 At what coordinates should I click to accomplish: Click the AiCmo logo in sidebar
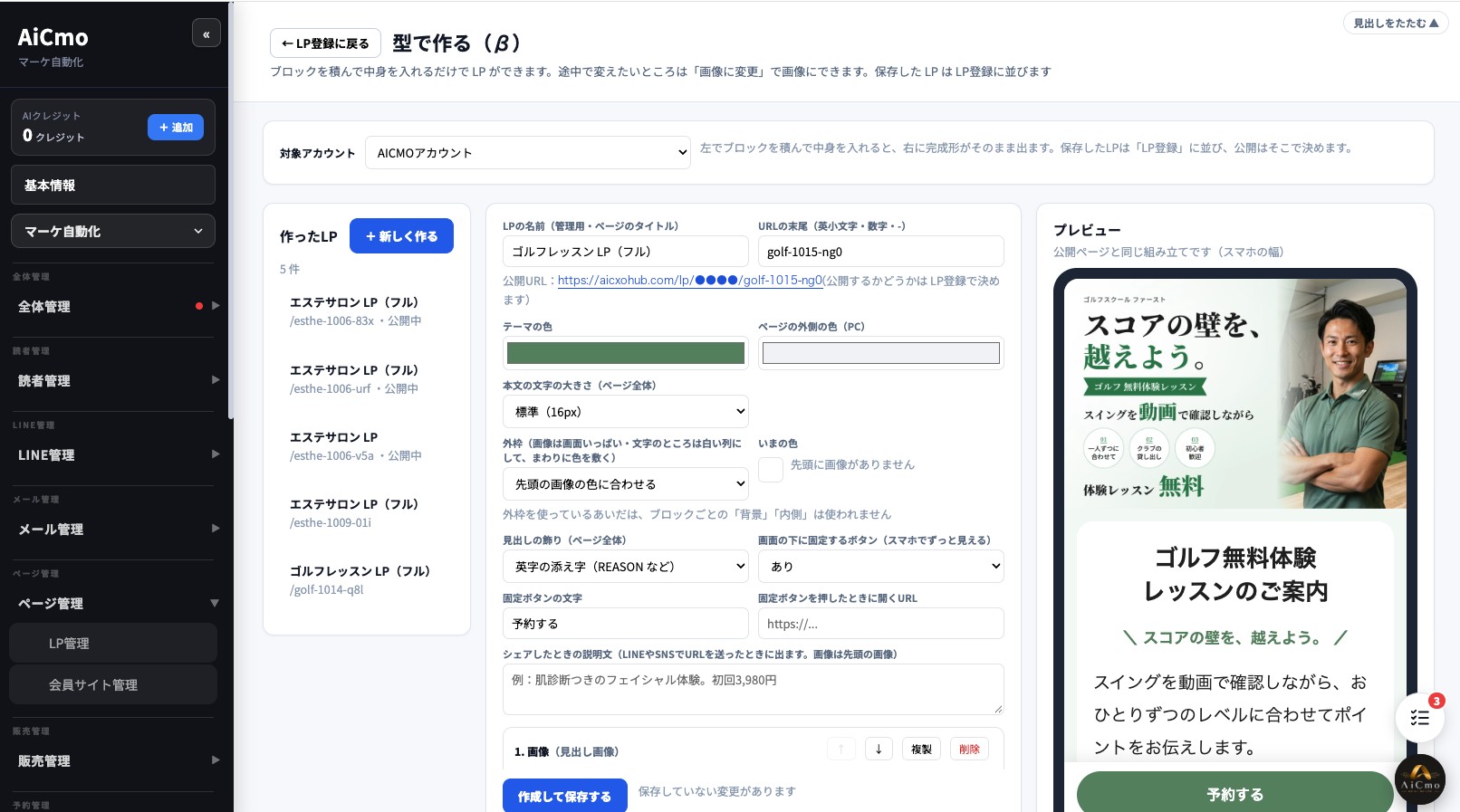pyautogui.click(x=53, y=37)
